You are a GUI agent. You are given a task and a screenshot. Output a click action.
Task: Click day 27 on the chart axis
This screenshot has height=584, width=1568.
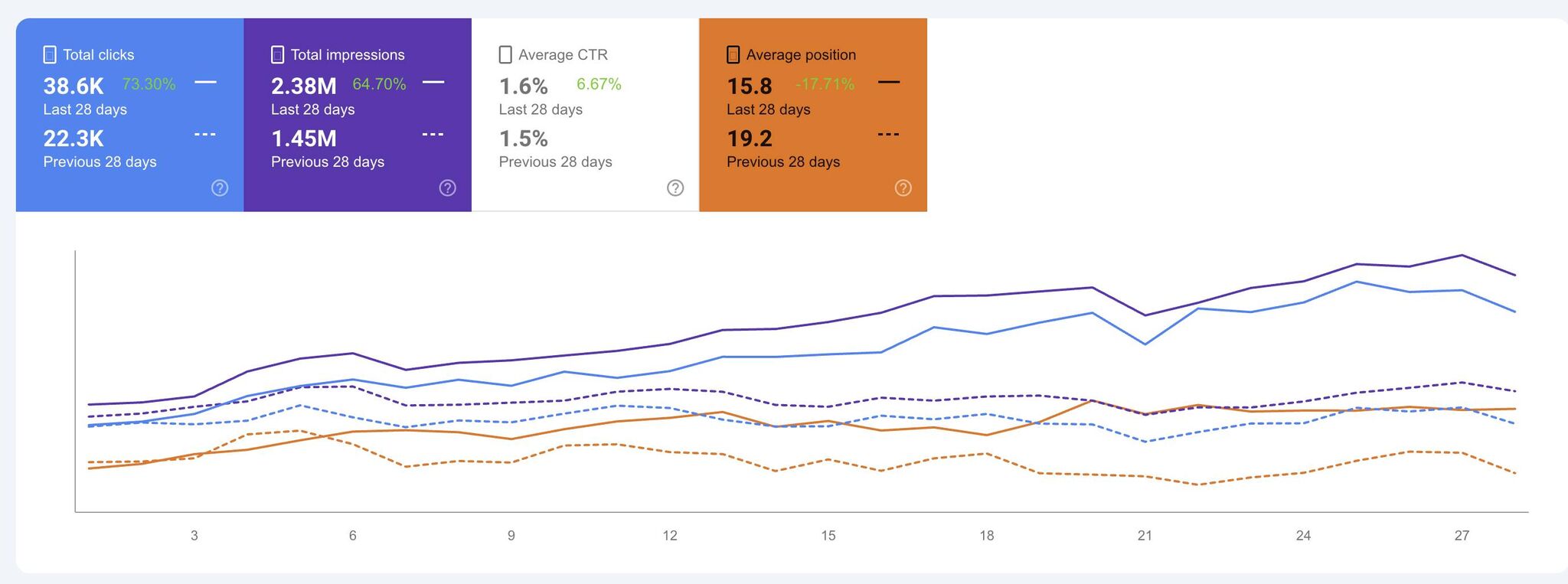click(1462, 536)
